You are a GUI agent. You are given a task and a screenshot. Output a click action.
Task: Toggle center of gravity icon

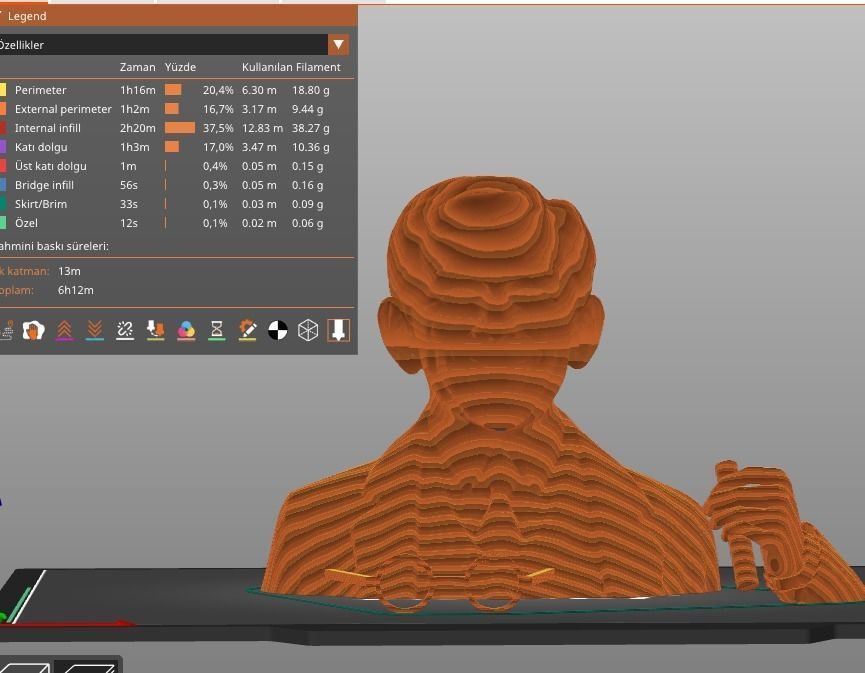pyautogui.click(x=277, y=330)
